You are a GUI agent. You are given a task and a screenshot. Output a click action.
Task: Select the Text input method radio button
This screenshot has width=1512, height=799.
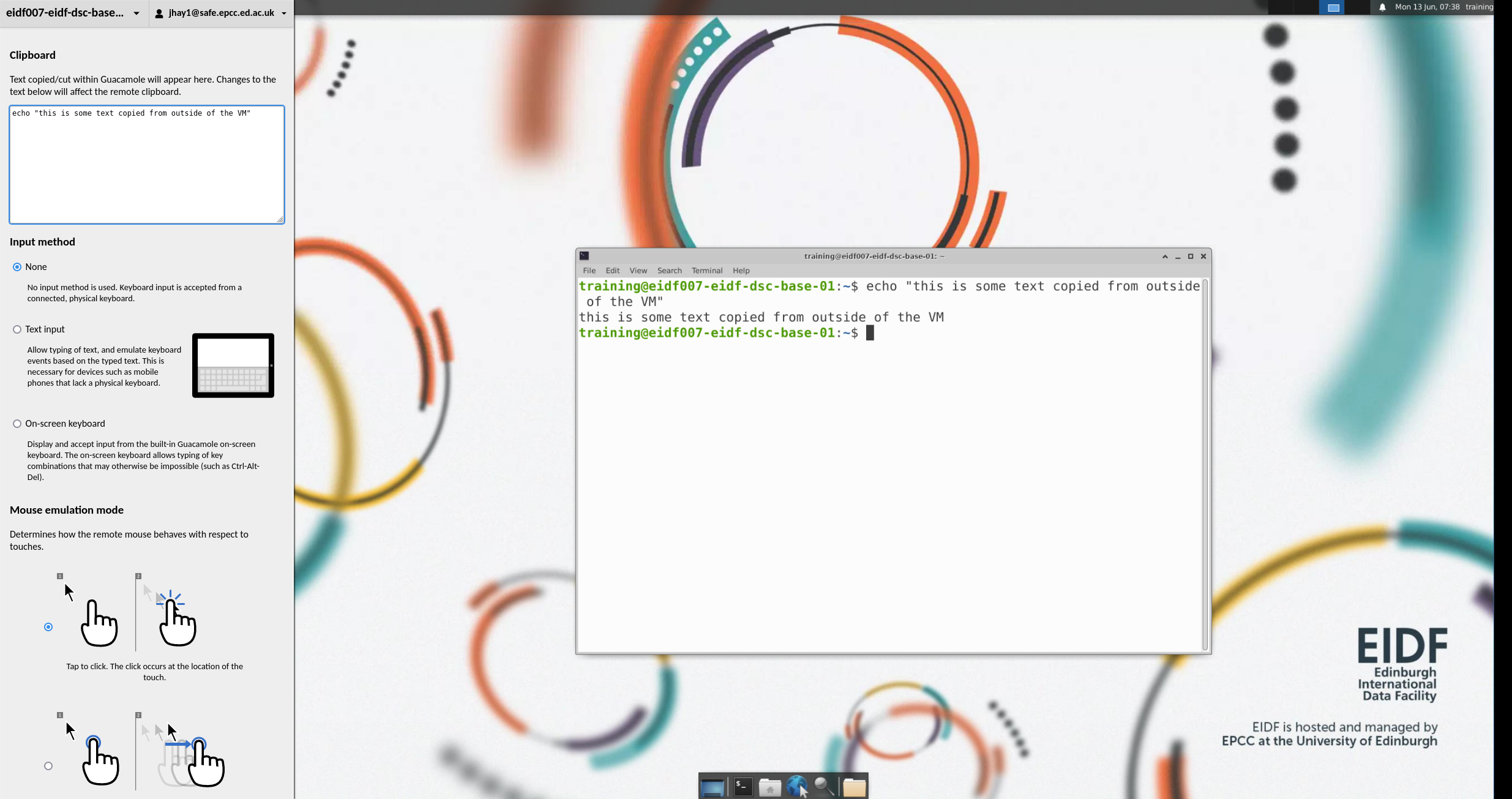17,329
